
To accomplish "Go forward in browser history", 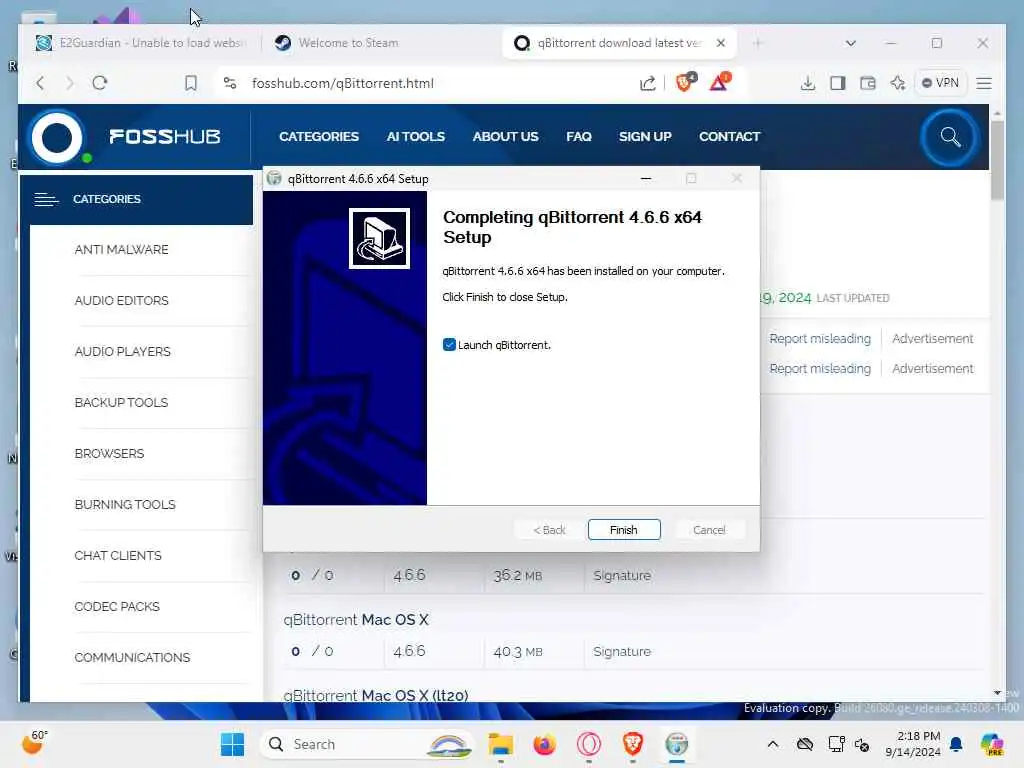I will (x=70, y=83).
